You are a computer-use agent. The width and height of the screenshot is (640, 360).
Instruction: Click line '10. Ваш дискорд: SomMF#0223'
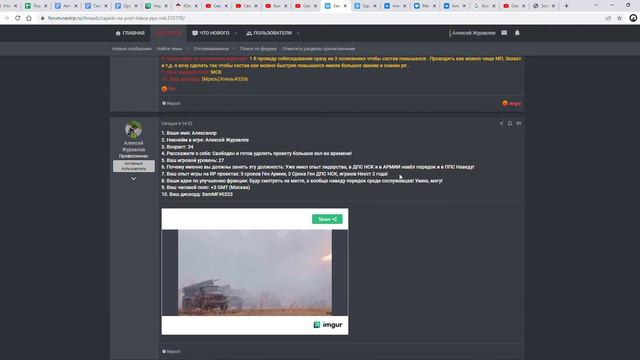pos(197,194)
